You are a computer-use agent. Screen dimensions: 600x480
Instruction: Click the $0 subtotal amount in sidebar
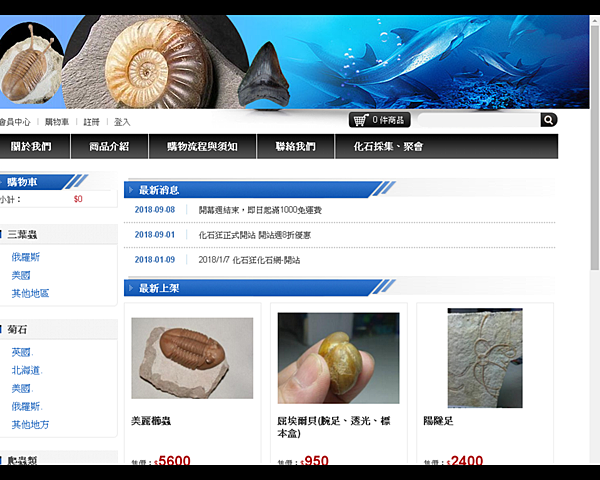click(x=78, y=199)
